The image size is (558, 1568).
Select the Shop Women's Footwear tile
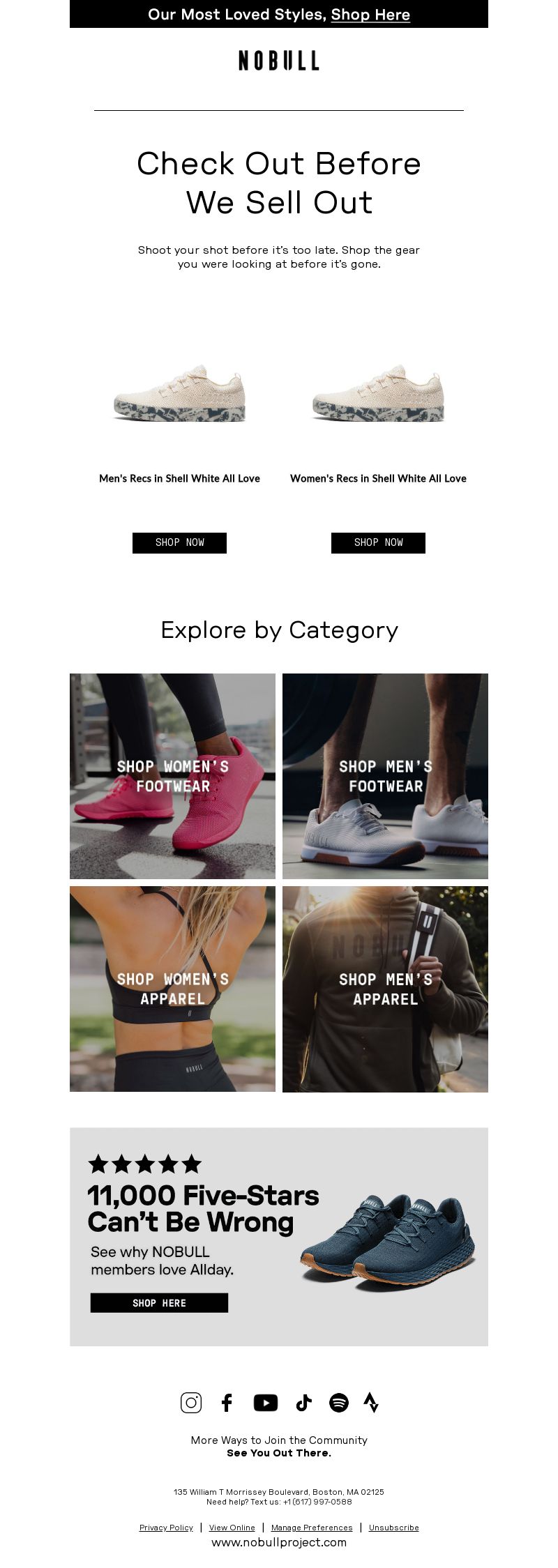coord(172,776)
